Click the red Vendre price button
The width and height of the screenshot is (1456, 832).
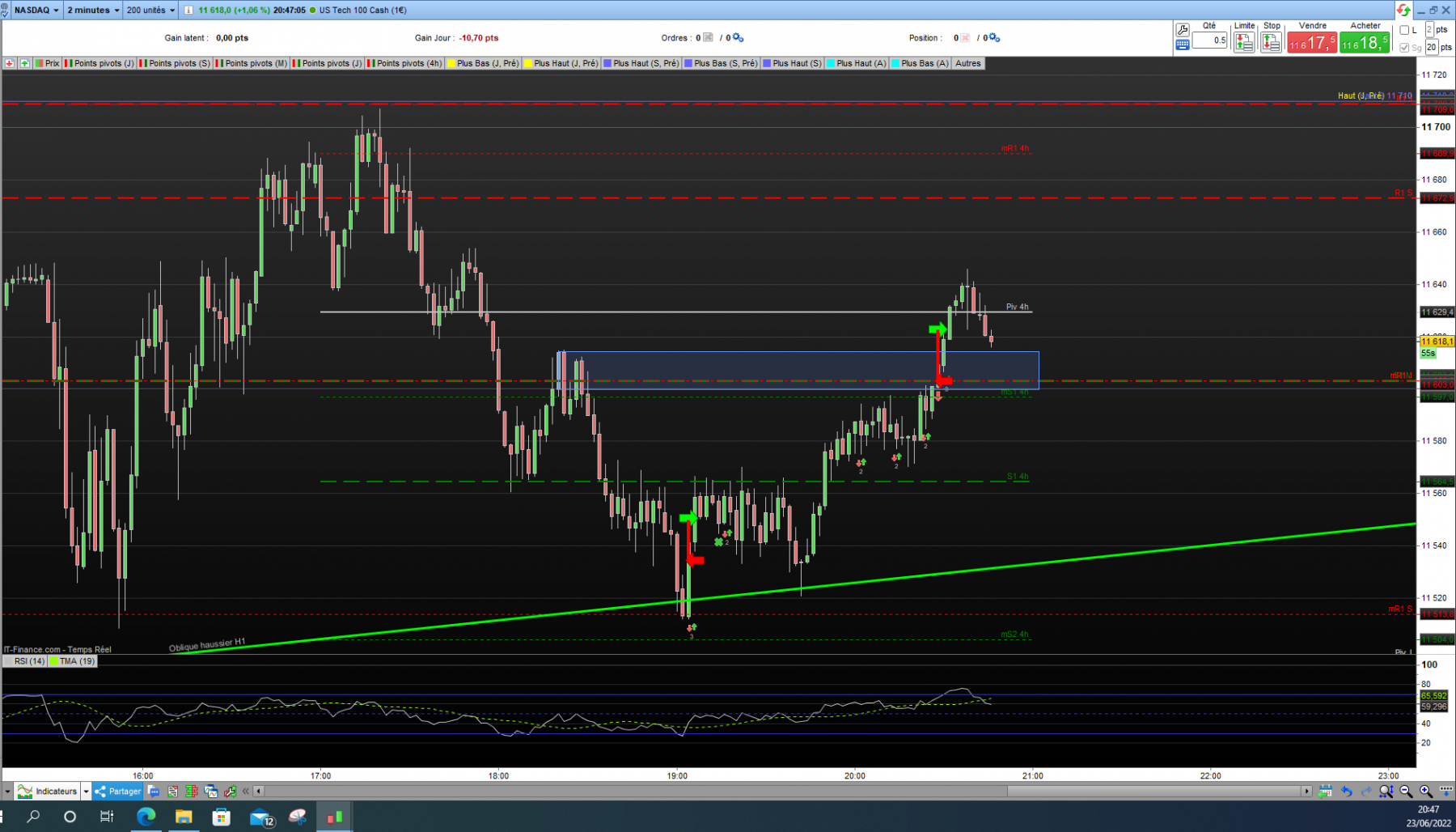[x=1312, y=43]
